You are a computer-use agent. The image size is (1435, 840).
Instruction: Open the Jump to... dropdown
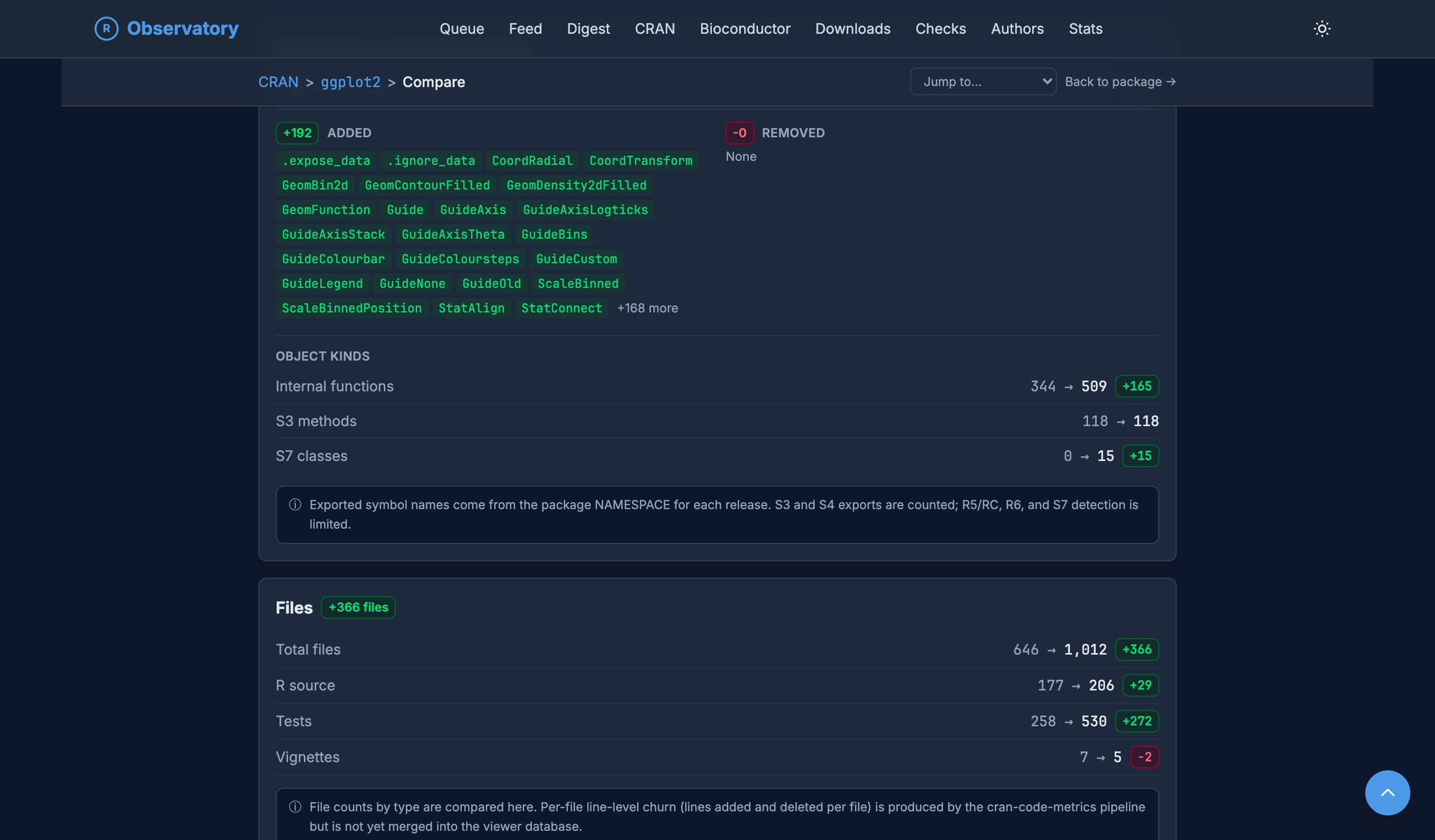[x=983, y=81]
